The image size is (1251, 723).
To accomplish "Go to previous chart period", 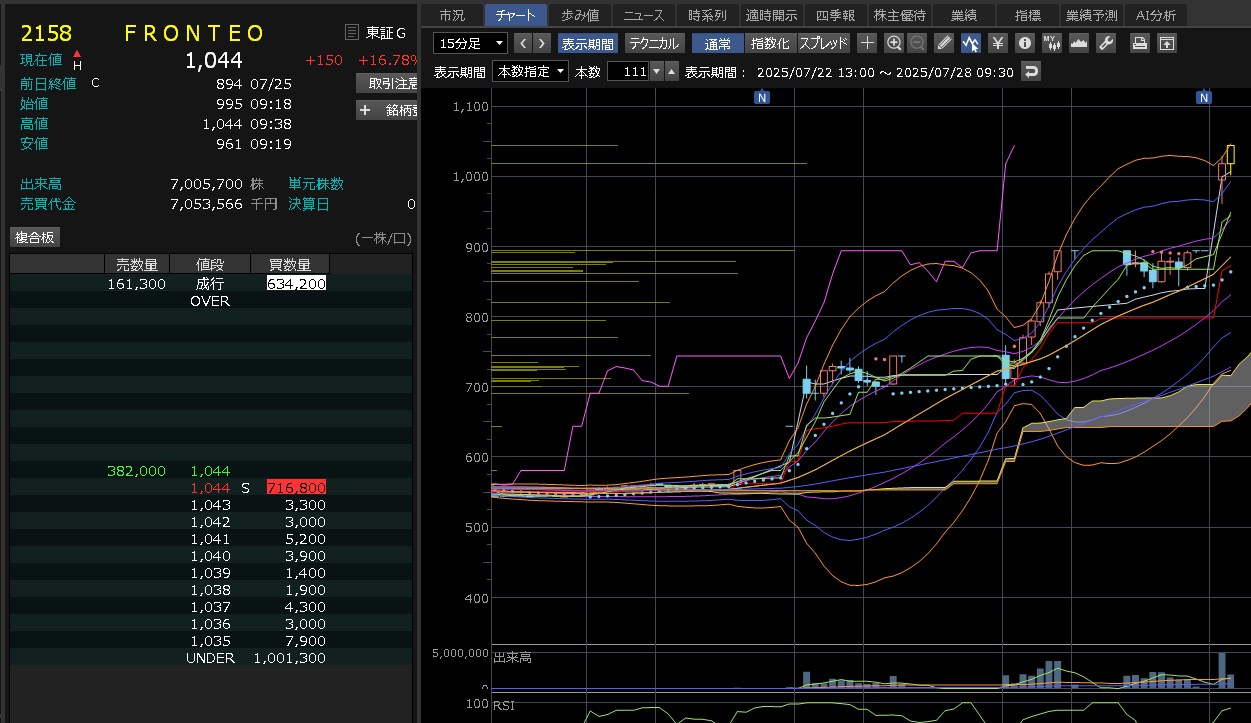I will pyautogui.click(x=522, y=43).
